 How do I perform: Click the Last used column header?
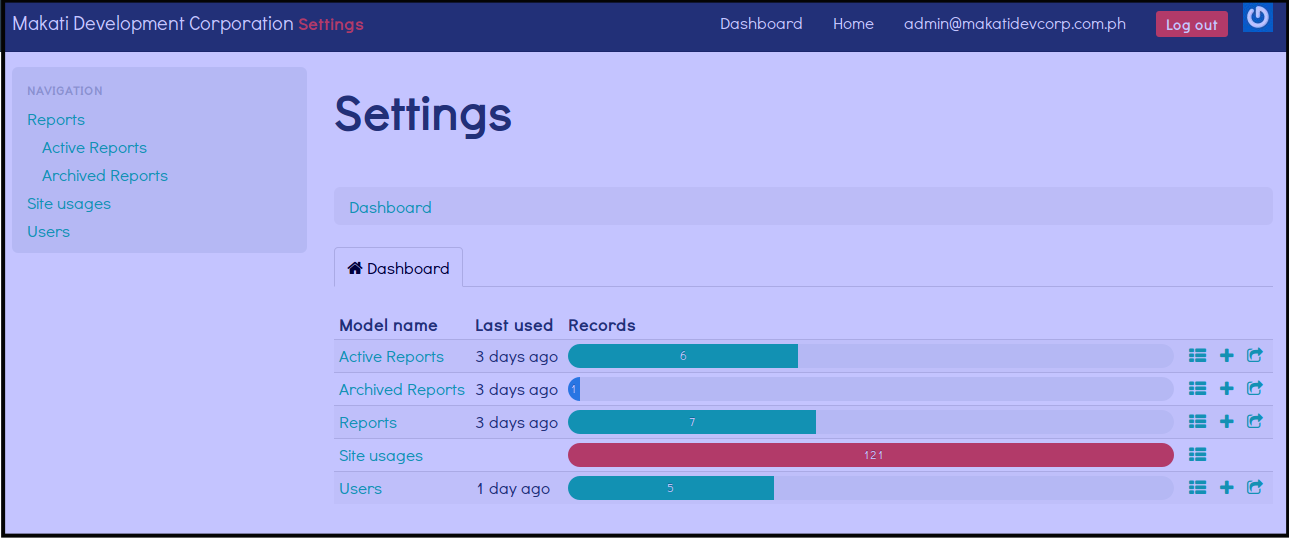[x=514, y=325]
